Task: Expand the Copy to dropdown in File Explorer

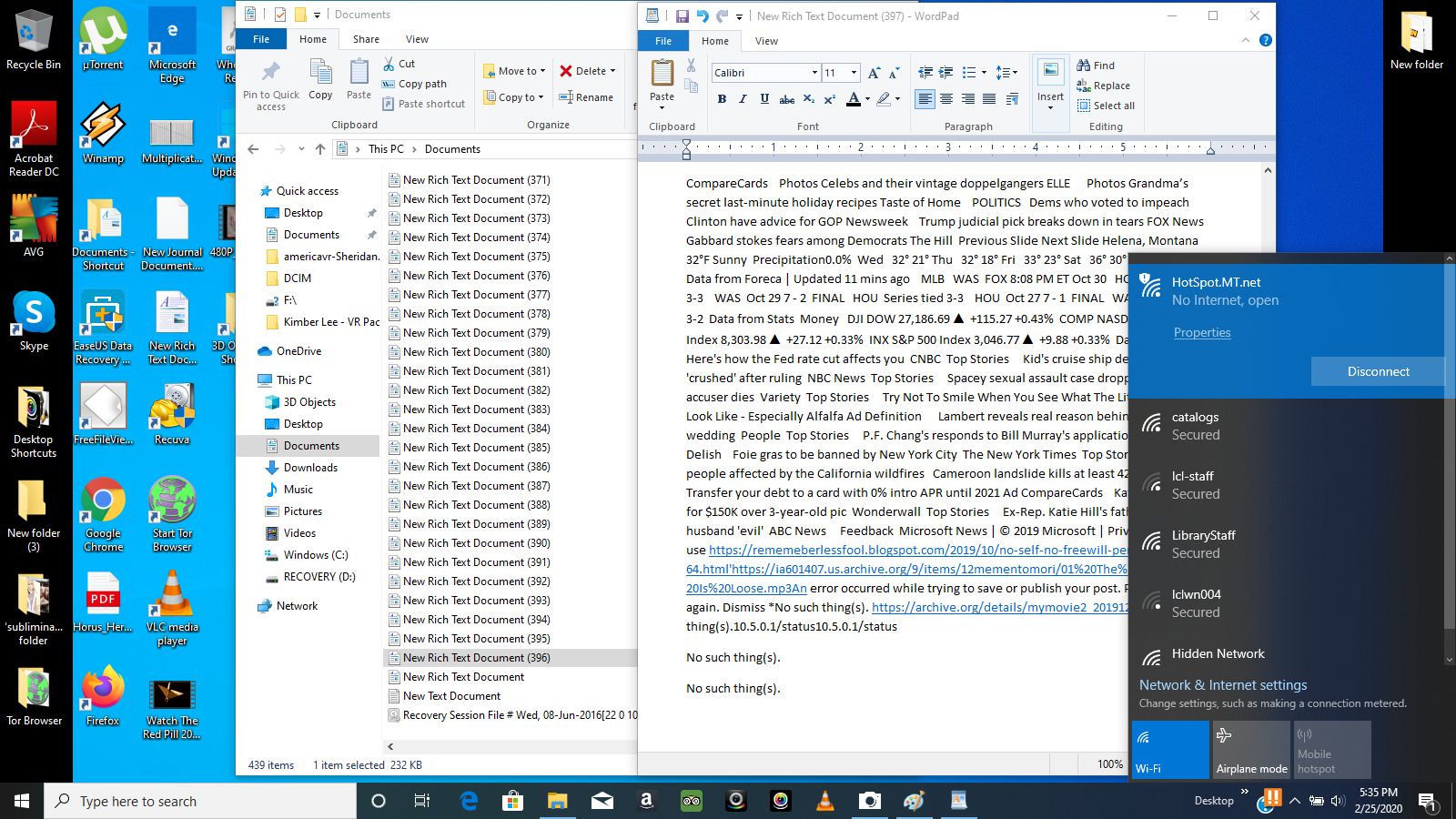Action: (x=541, y=97)
